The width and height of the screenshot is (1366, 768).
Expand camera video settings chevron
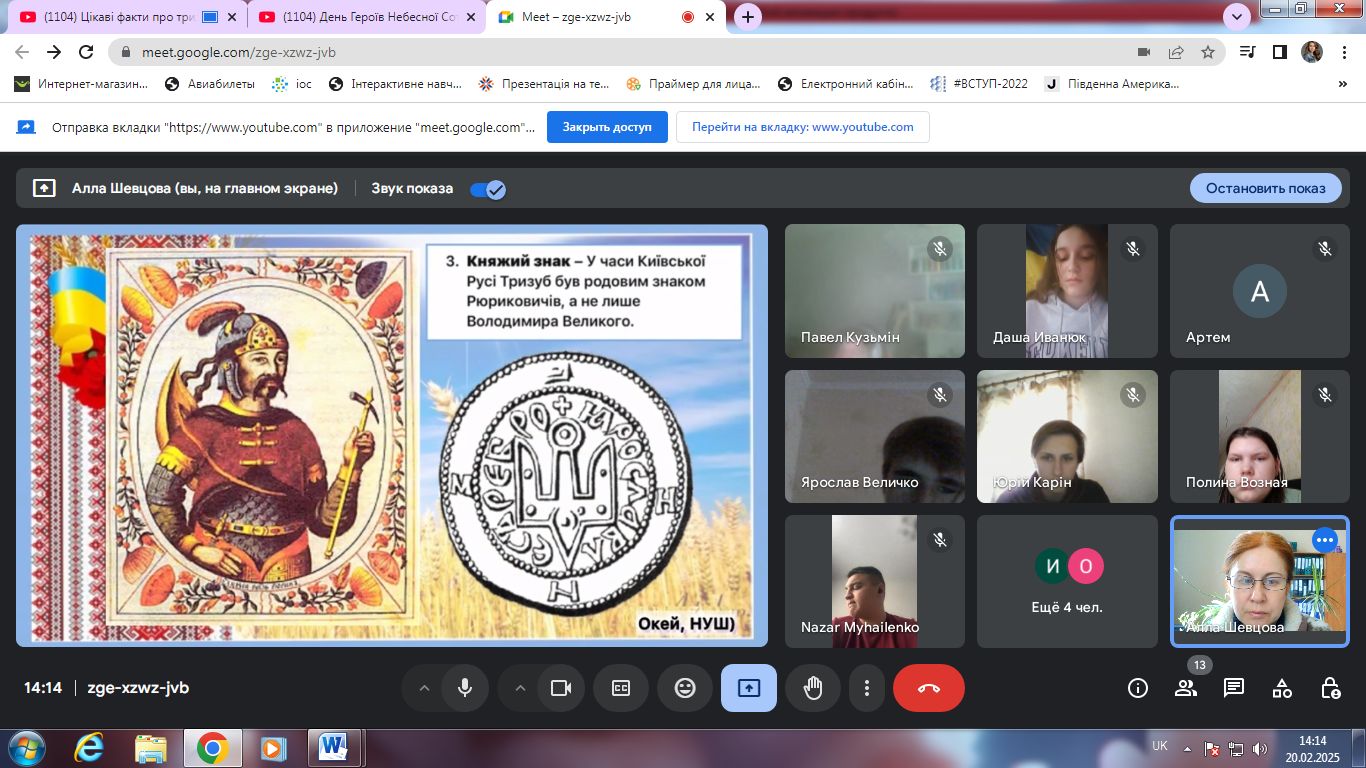520,688
